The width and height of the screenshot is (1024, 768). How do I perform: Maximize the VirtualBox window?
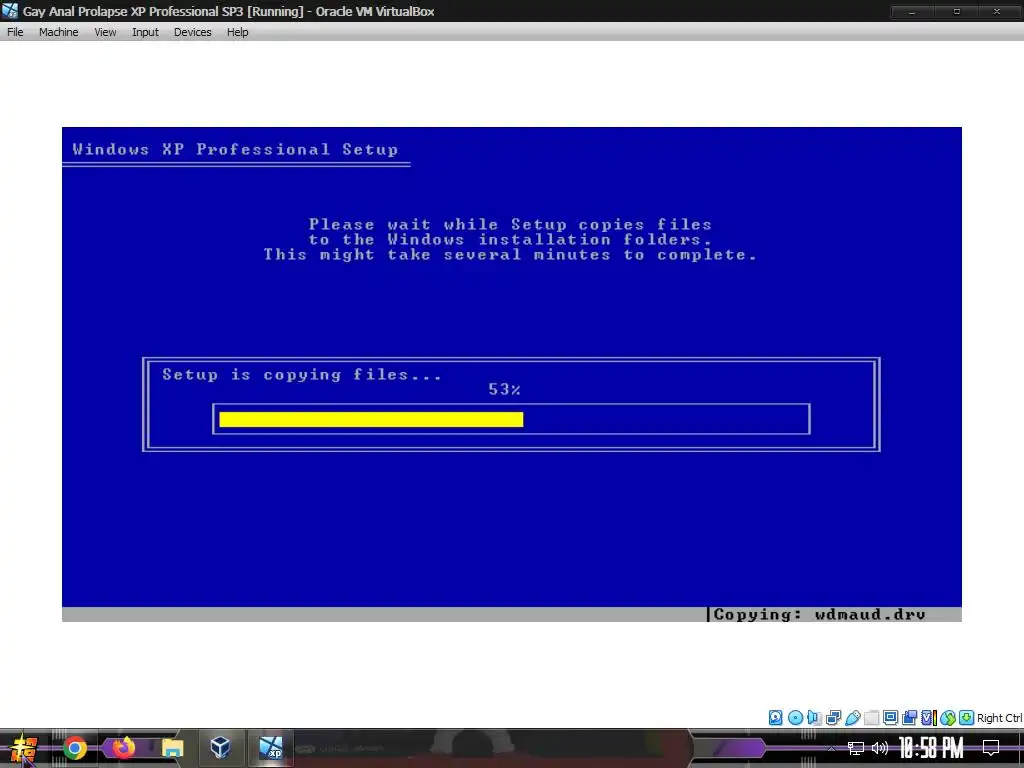(957, 11)
